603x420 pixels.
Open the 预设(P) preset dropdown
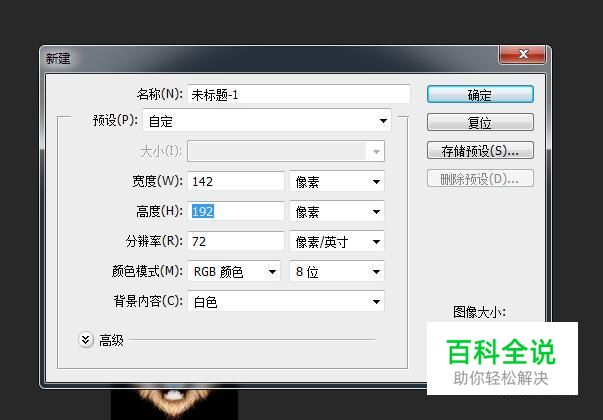267,121
